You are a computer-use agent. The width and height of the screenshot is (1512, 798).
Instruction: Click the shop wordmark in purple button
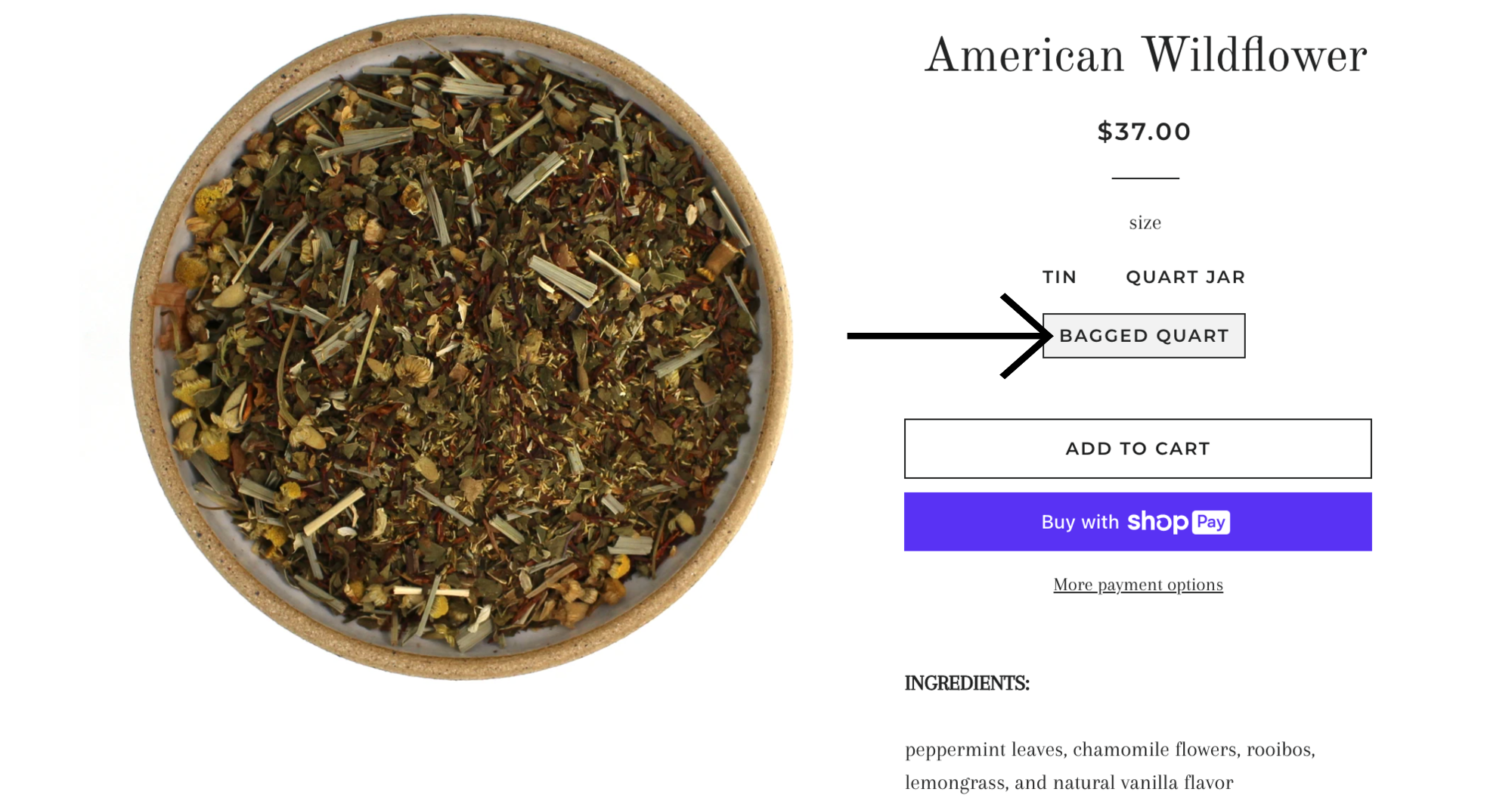(x=1157, y=522)
